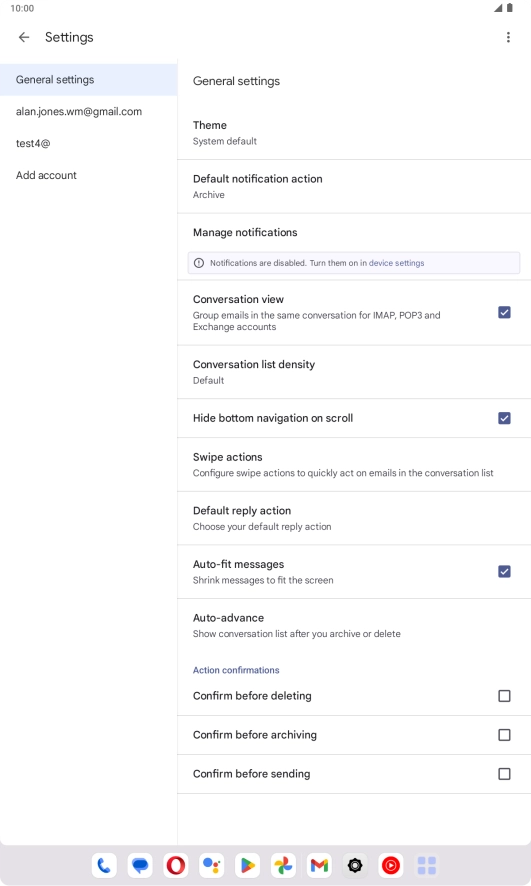
Task: Open the Theme setting options
Action: coord(354,133)
